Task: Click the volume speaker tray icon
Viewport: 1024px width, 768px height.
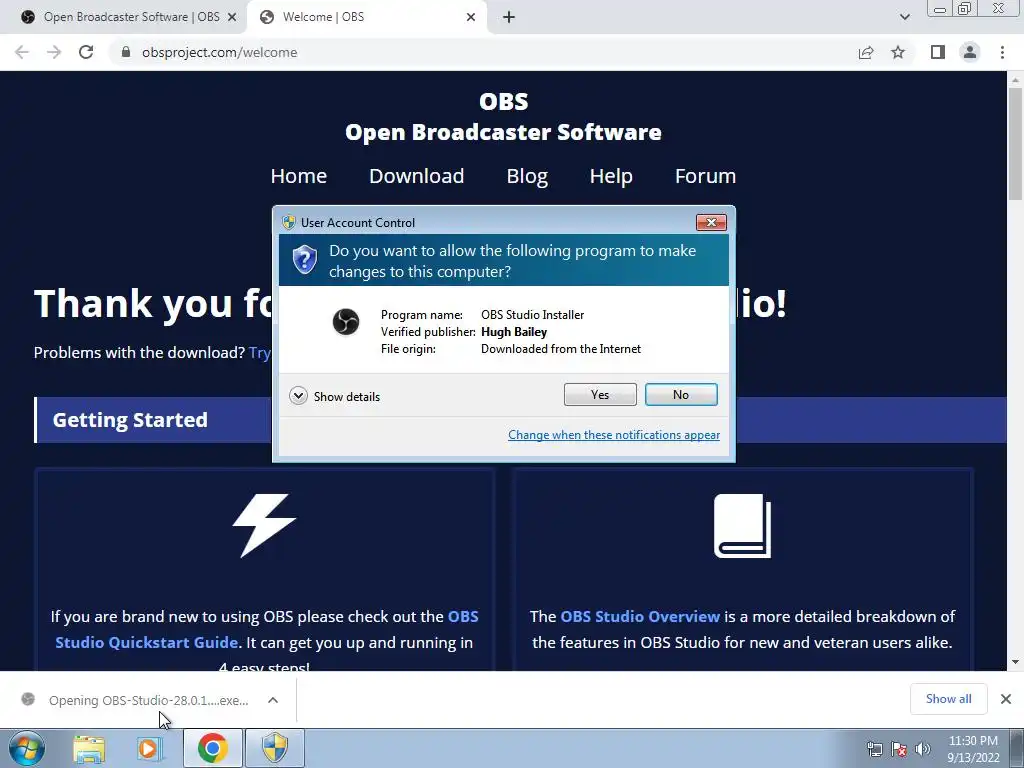Action: pos(923,749)
